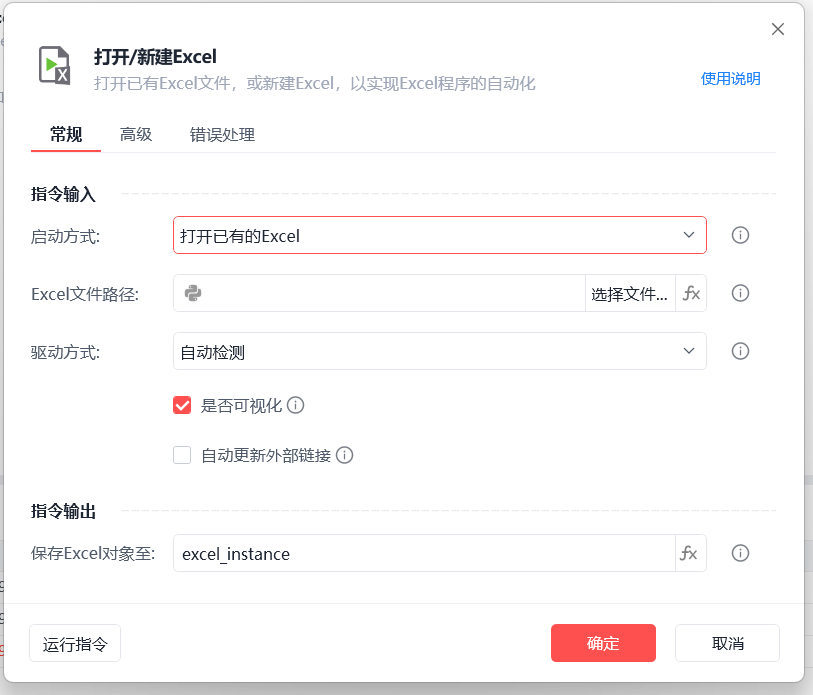Switch to the 高级 tab
The width and height of the screenshot is (813, 695).
[136, 135]
